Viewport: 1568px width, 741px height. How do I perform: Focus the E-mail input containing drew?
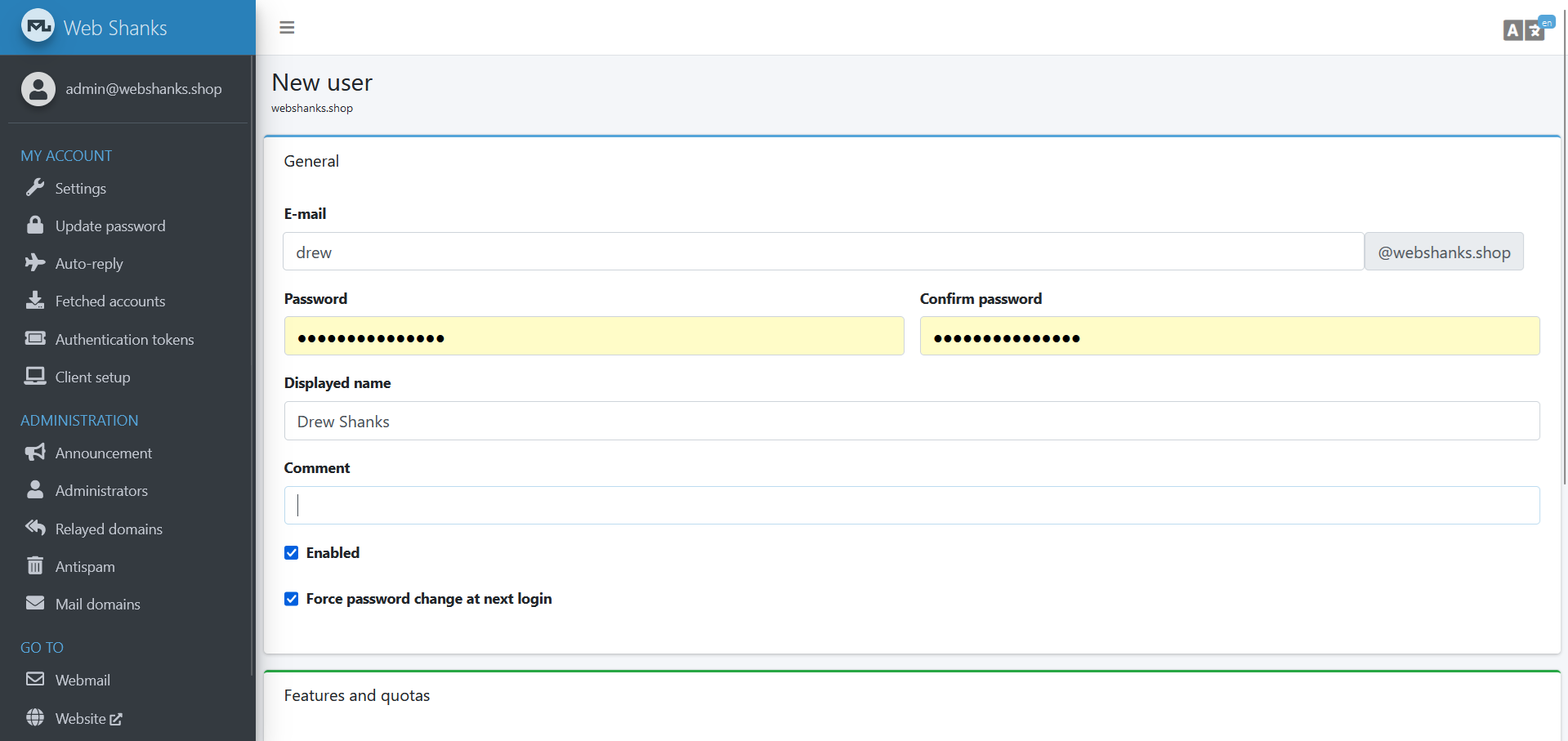coord(824,252)
